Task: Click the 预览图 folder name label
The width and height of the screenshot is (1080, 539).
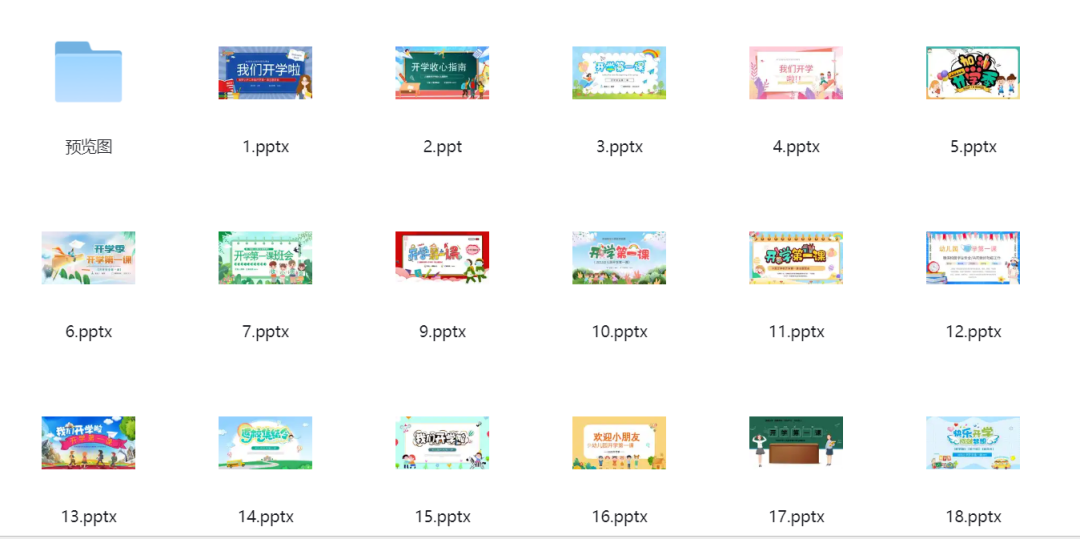Action: point(89,147)
